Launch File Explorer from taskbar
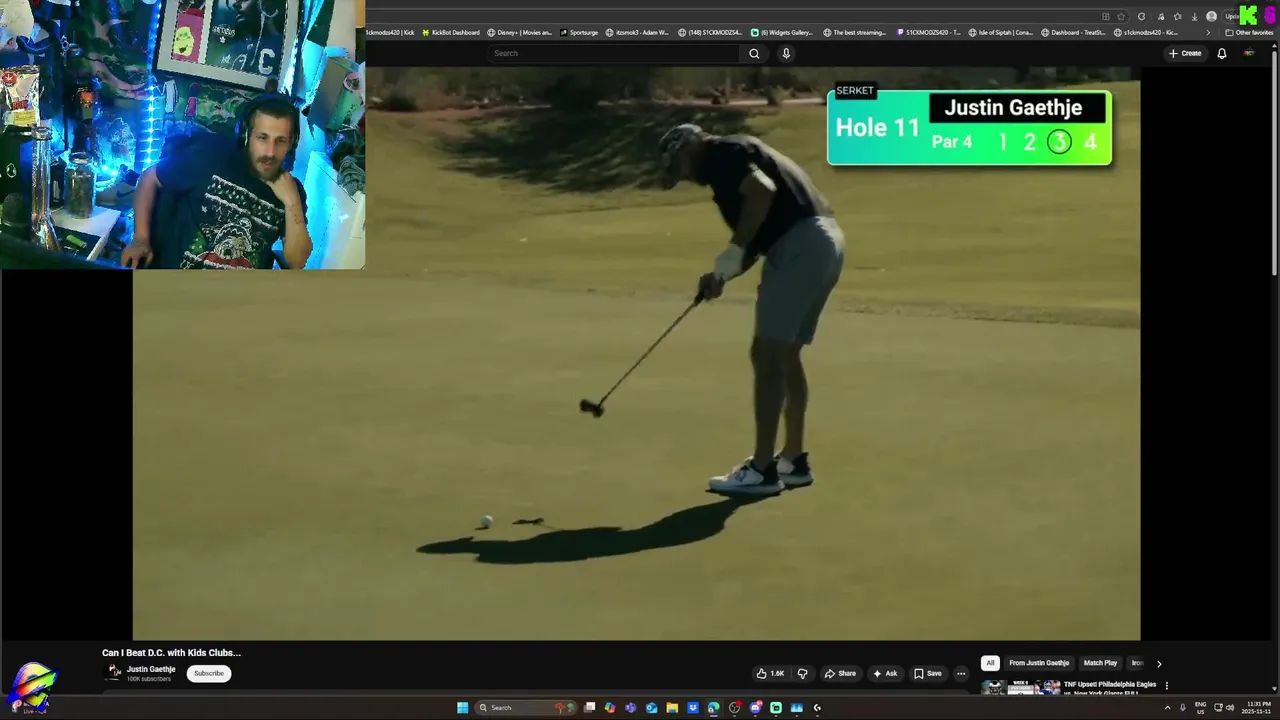This screenshot has width=1280, height=720. point(672,707)
